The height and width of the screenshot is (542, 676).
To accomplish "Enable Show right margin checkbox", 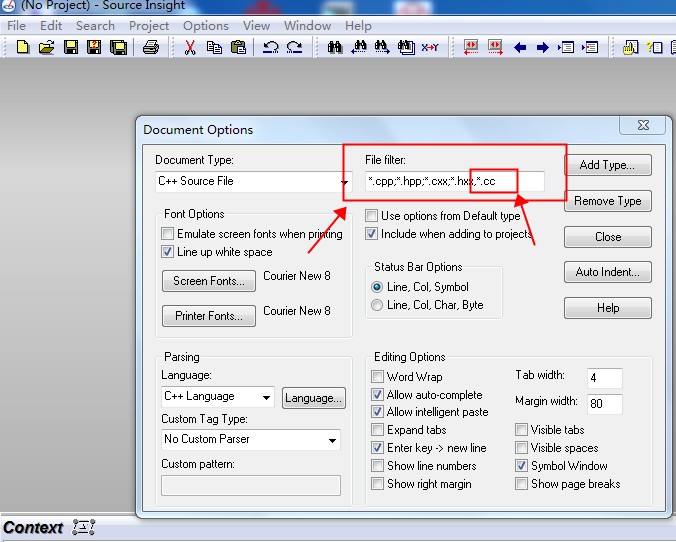I will tap(377, 484).
